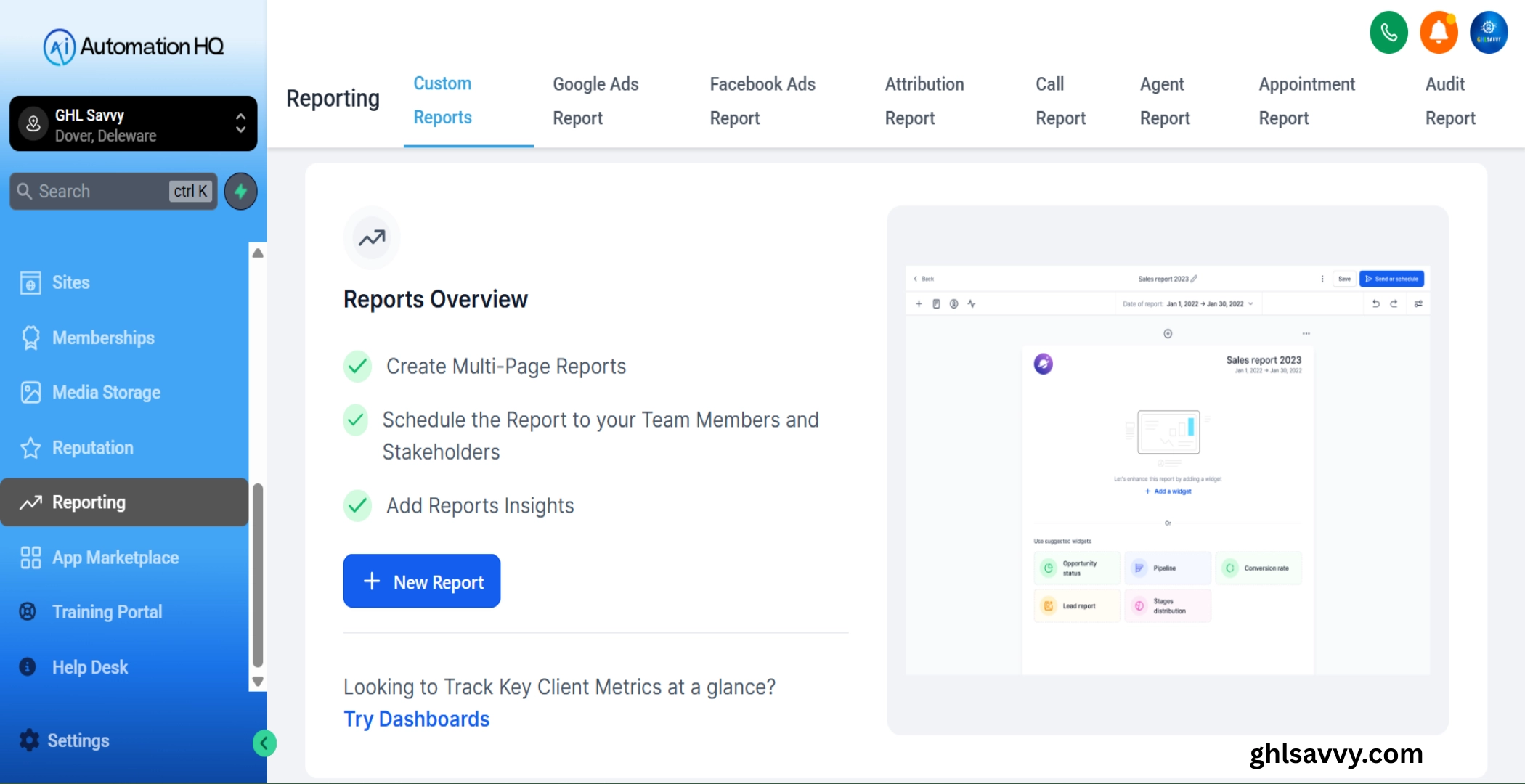Viewport: 1525px width, 784px height.
Task: Open the GHL Savvy profile avatar
Action: click(x=1489, y=33)
